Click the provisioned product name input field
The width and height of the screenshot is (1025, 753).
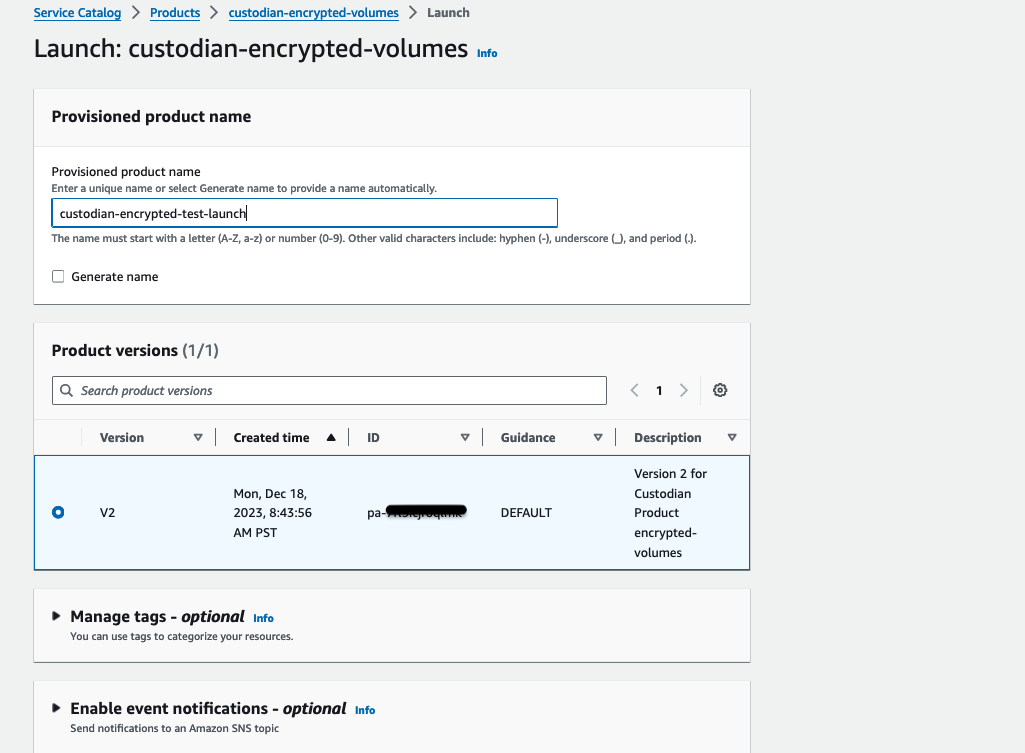coord(304,212)
